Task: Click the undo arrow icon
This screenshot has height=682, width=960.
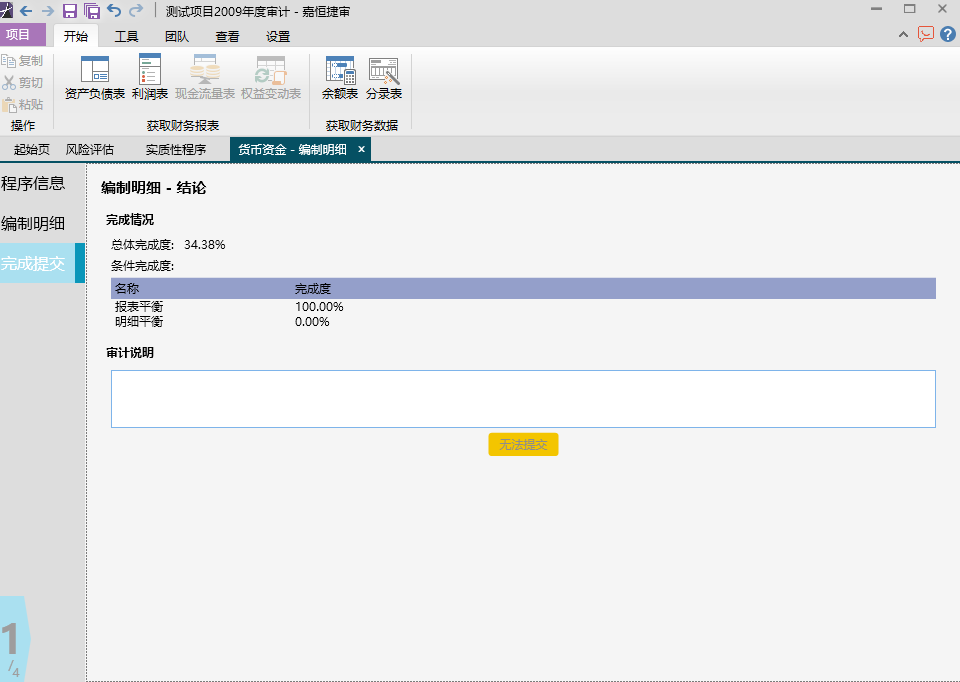Action: [x=114, y=10]
